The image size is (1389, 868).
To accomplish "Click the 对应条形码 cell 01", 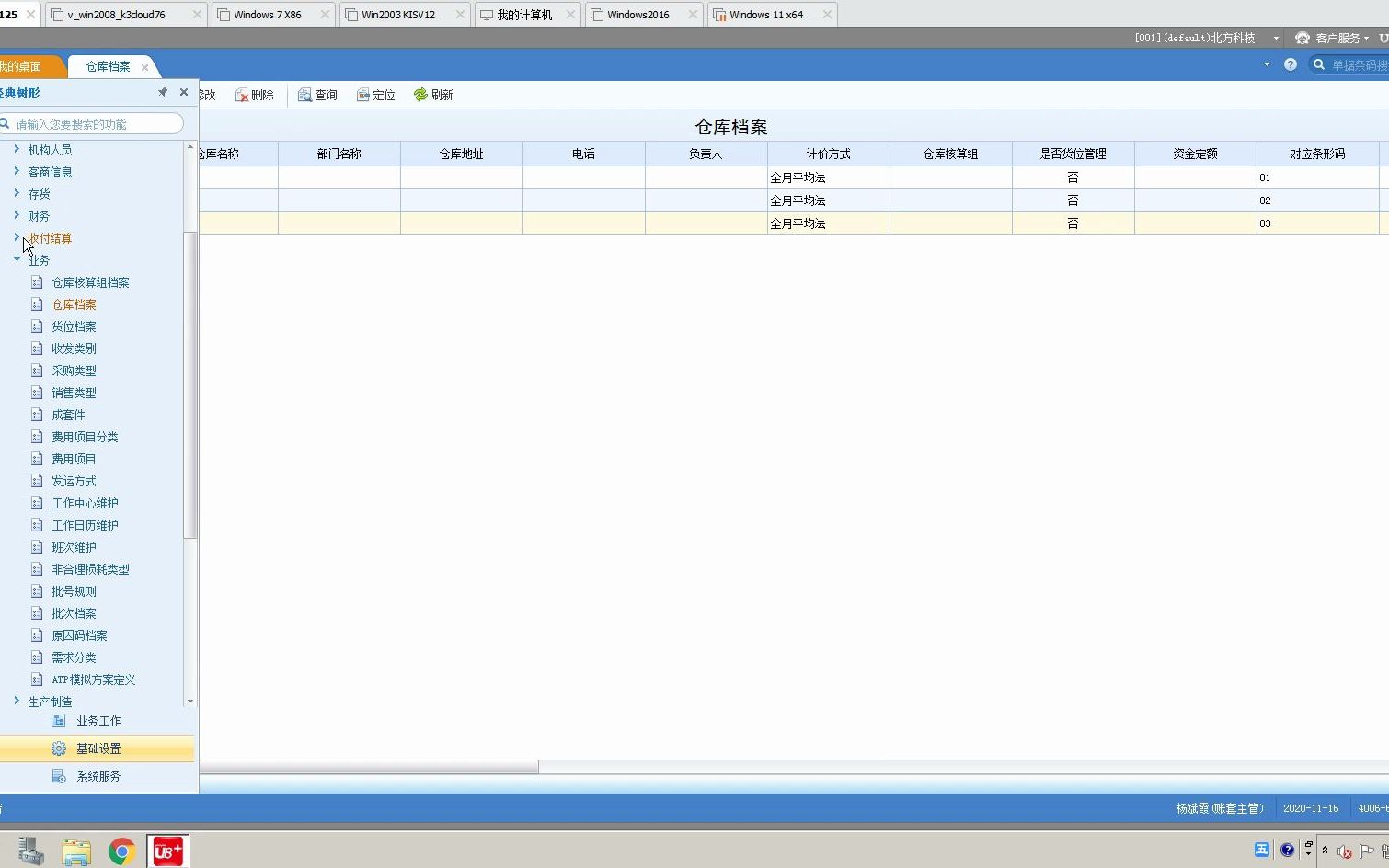I will click(x=1318, y=177).
